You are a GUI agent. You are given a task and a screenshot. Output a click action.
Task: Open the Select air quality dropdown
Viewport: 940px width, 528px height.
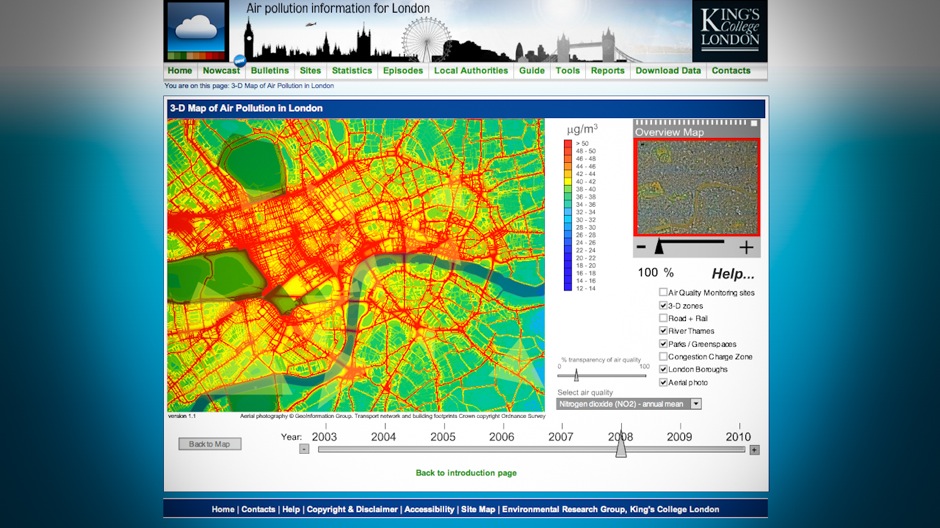[696, 404]
